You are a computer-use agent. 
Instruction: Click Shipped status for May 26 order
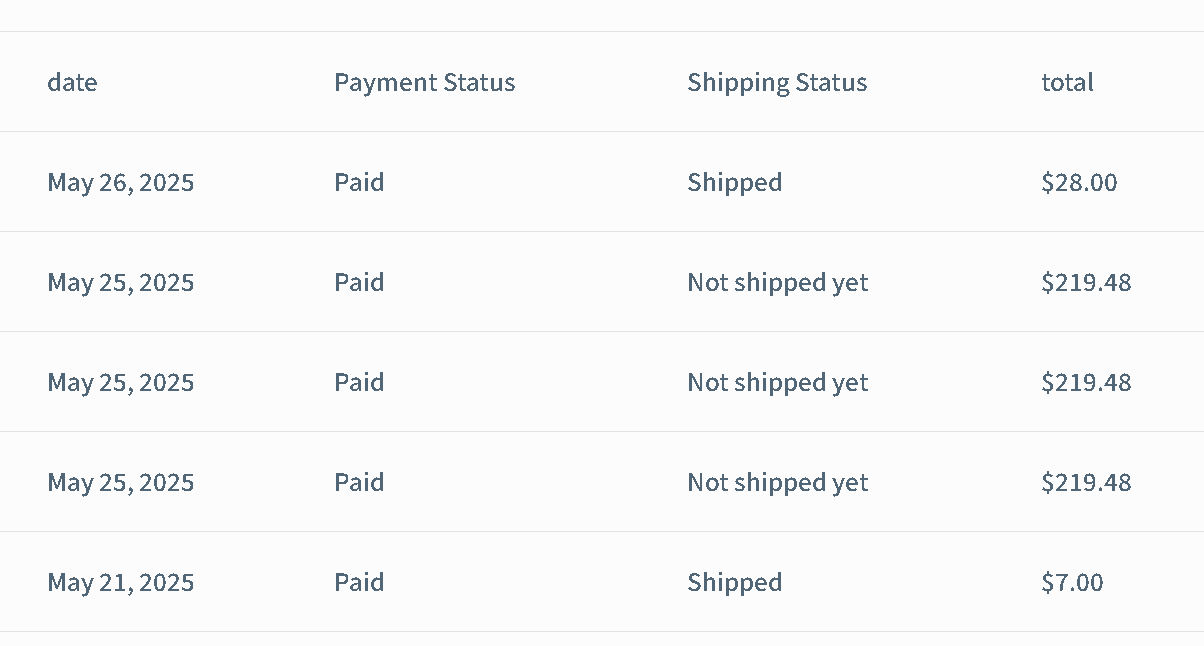coord(734,182)
